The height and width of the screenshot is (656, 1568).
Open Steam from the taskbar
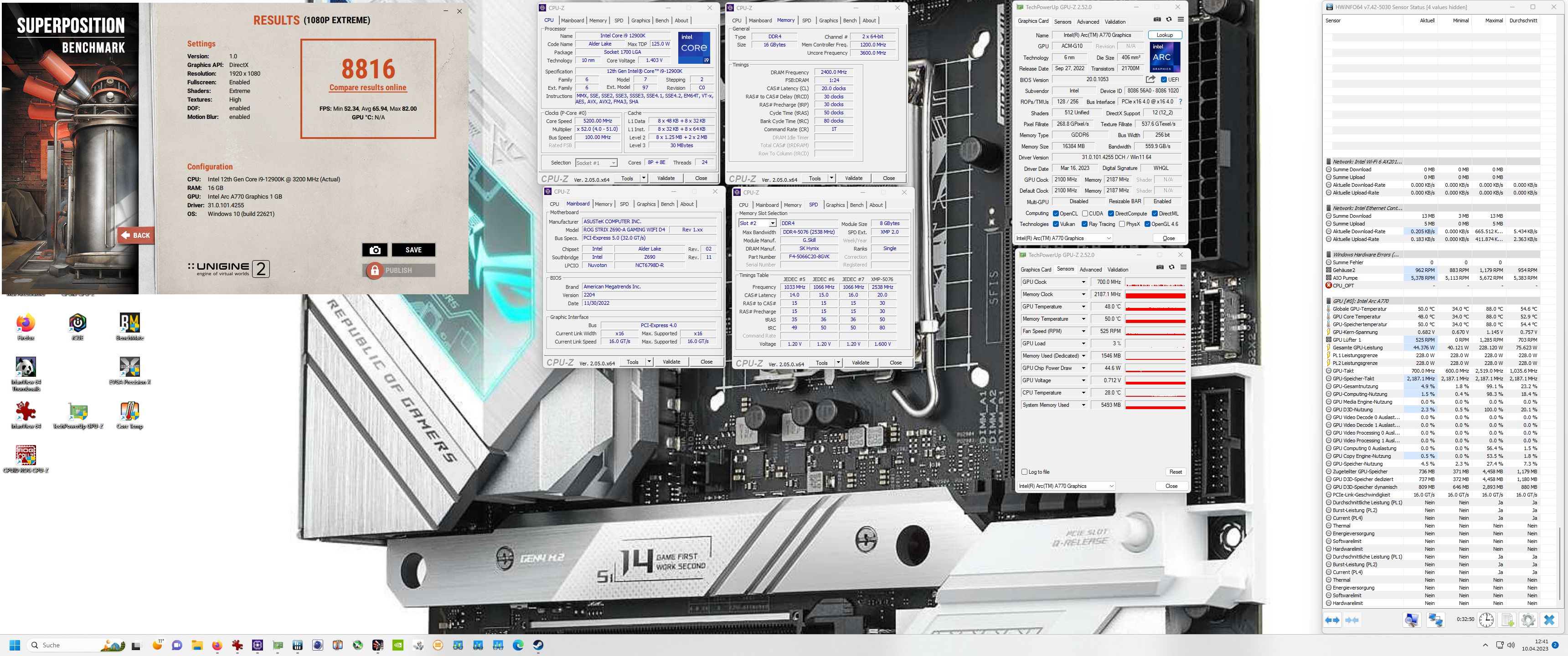(538, 645)
